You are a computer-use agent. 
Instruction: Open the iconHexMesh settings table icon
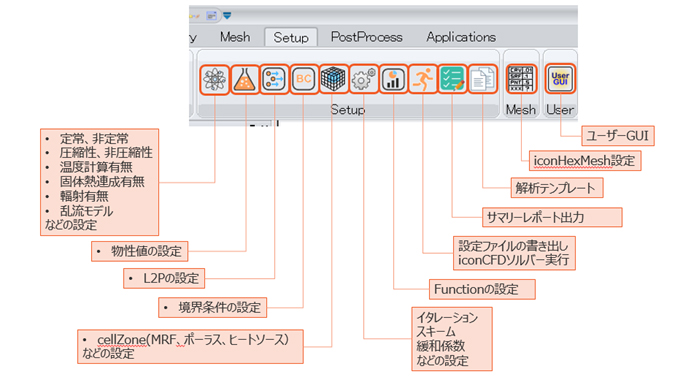[521, 80]
